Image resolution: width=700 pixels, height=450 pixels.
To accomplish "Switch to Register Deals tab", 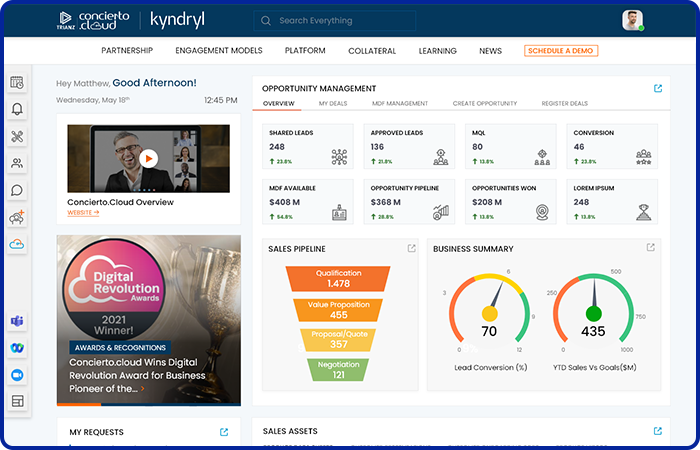I will pos(565,104).
